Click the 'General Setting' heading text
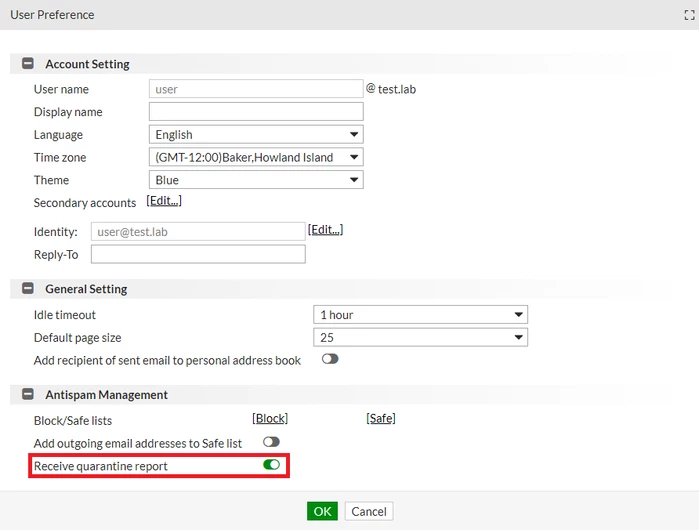 click(x=86, y=289)
